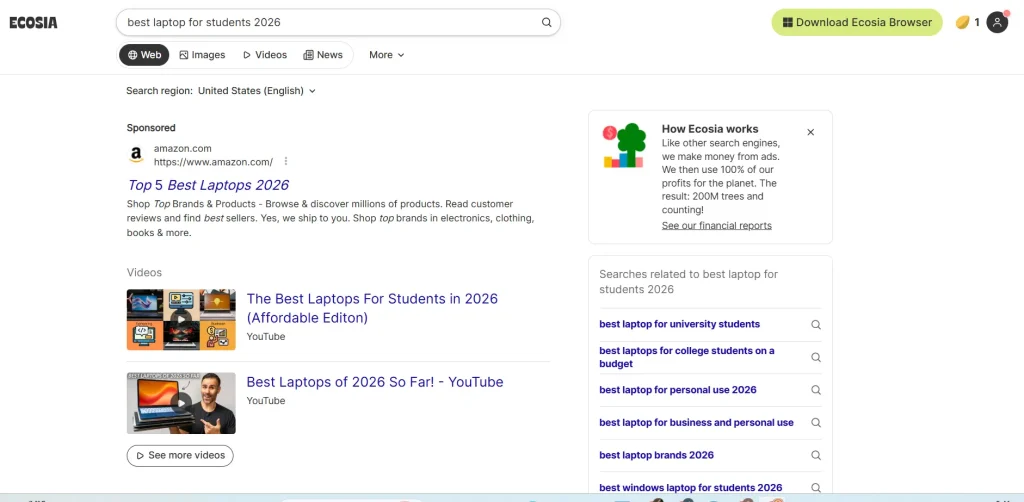Select related search best laptop for personal use 2026

pos(677,390)
